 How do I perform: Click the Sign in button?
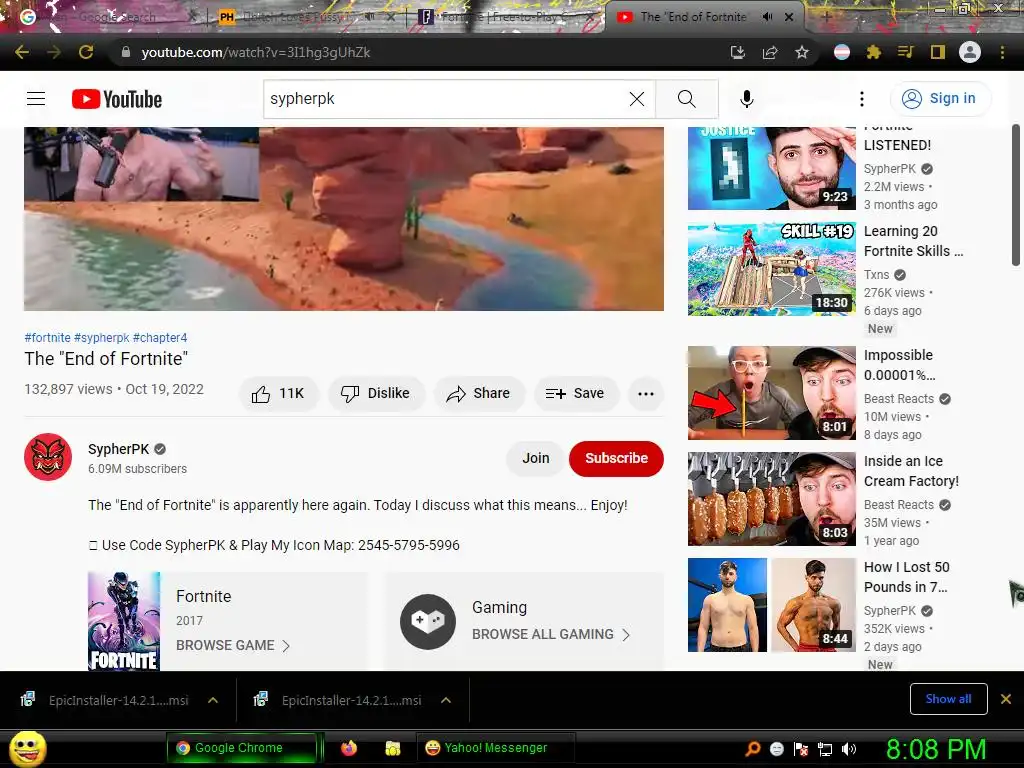940,99
